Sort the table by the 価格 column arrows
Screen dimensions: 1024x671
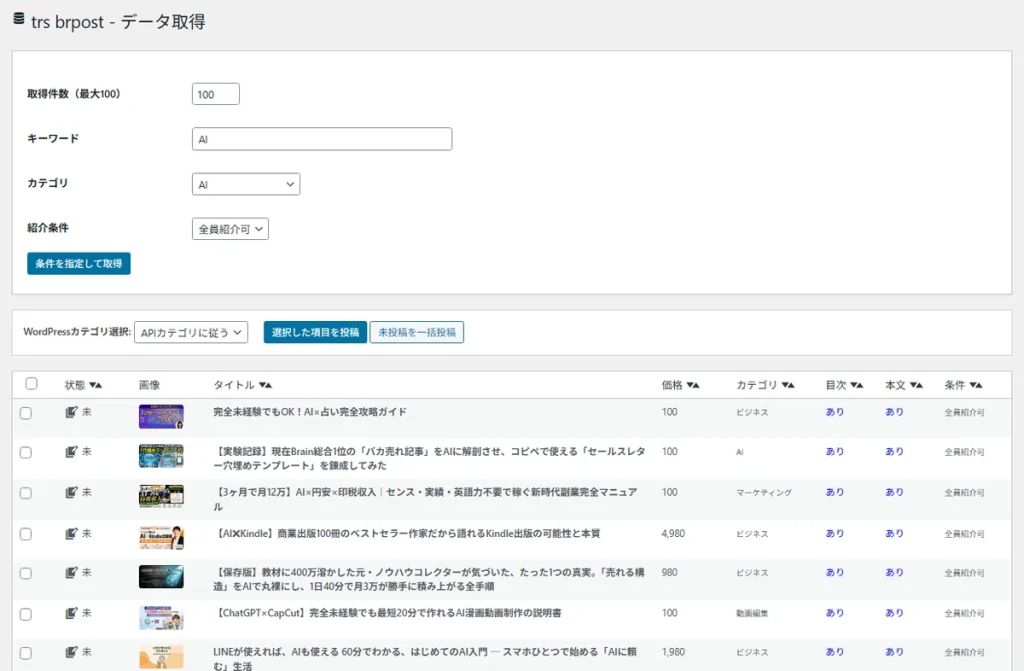[693, 385]
